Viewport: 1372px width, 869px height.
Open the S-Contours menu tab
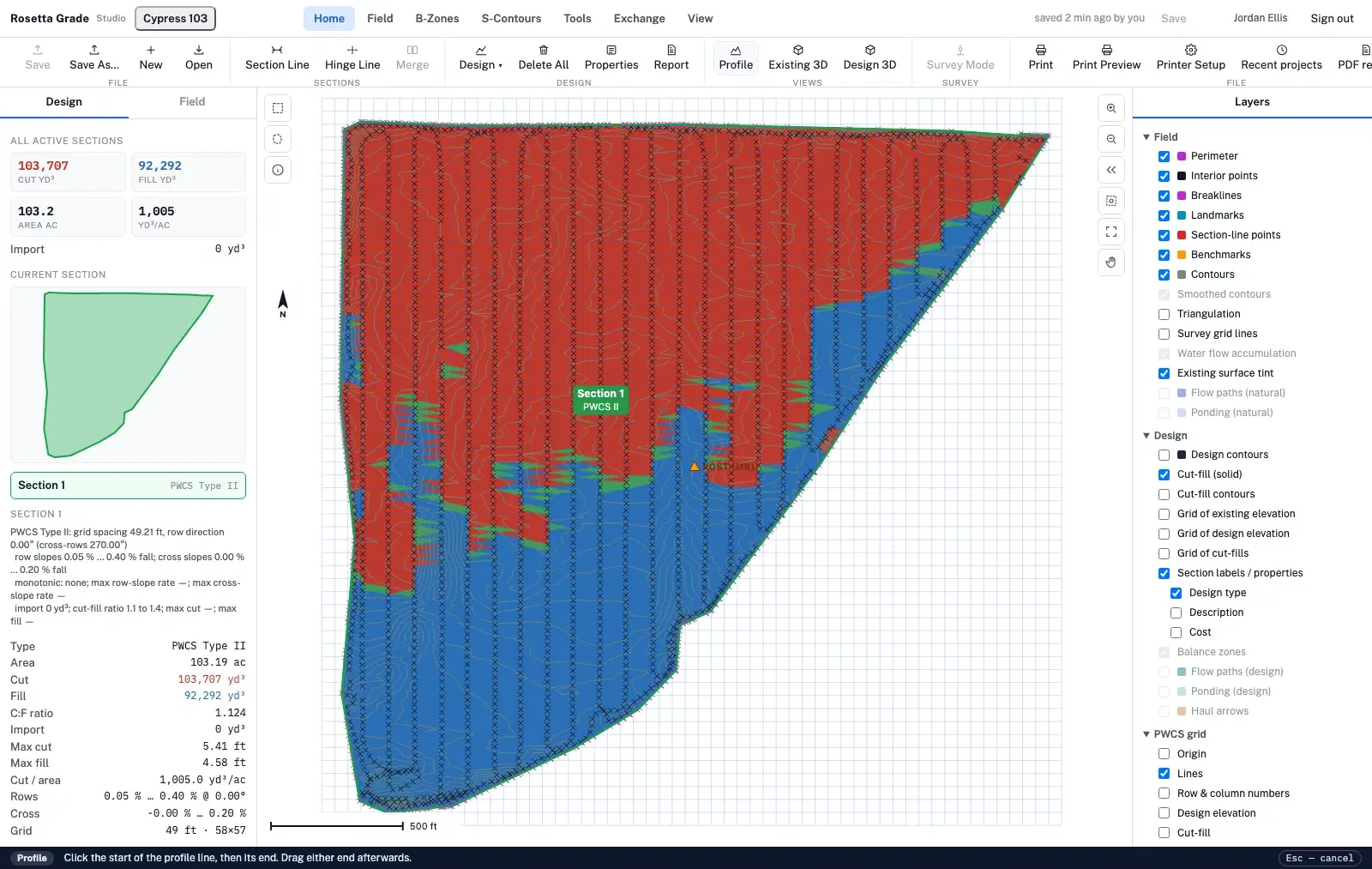pyautogui.click(x=511, y=18)
